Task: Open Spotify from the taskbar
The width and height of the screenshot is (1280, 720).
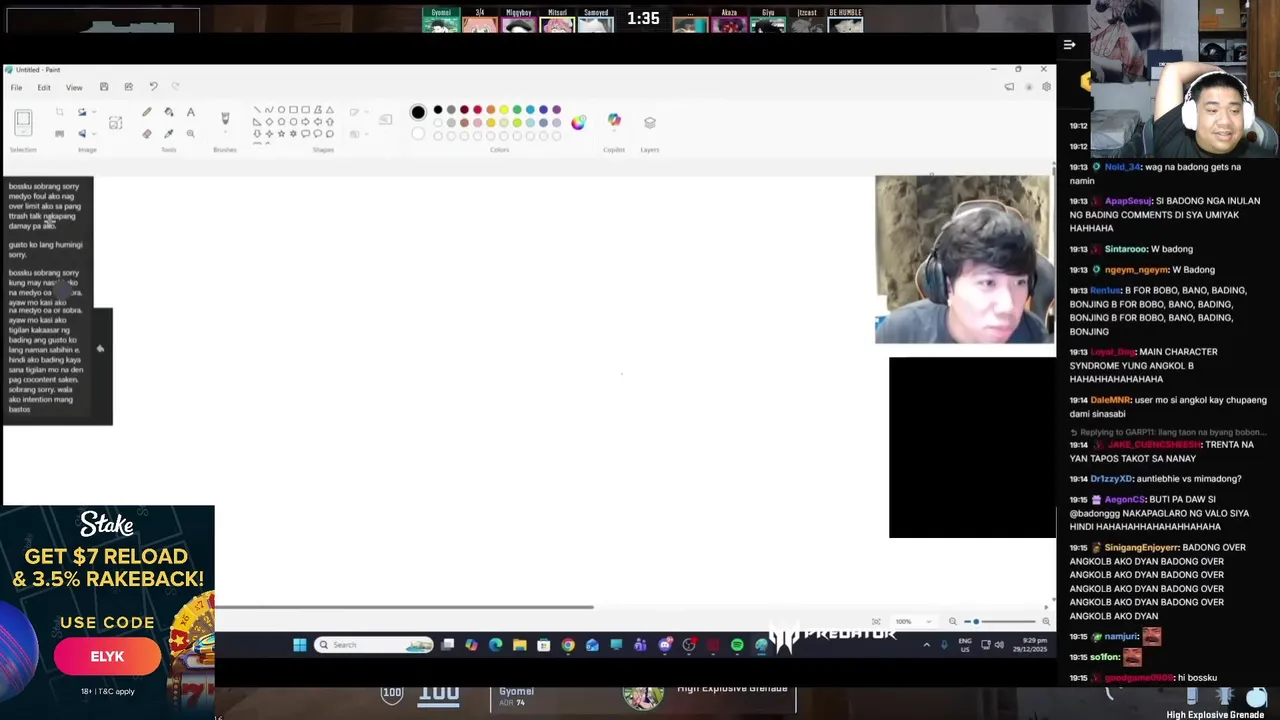Action: point(737,645)
